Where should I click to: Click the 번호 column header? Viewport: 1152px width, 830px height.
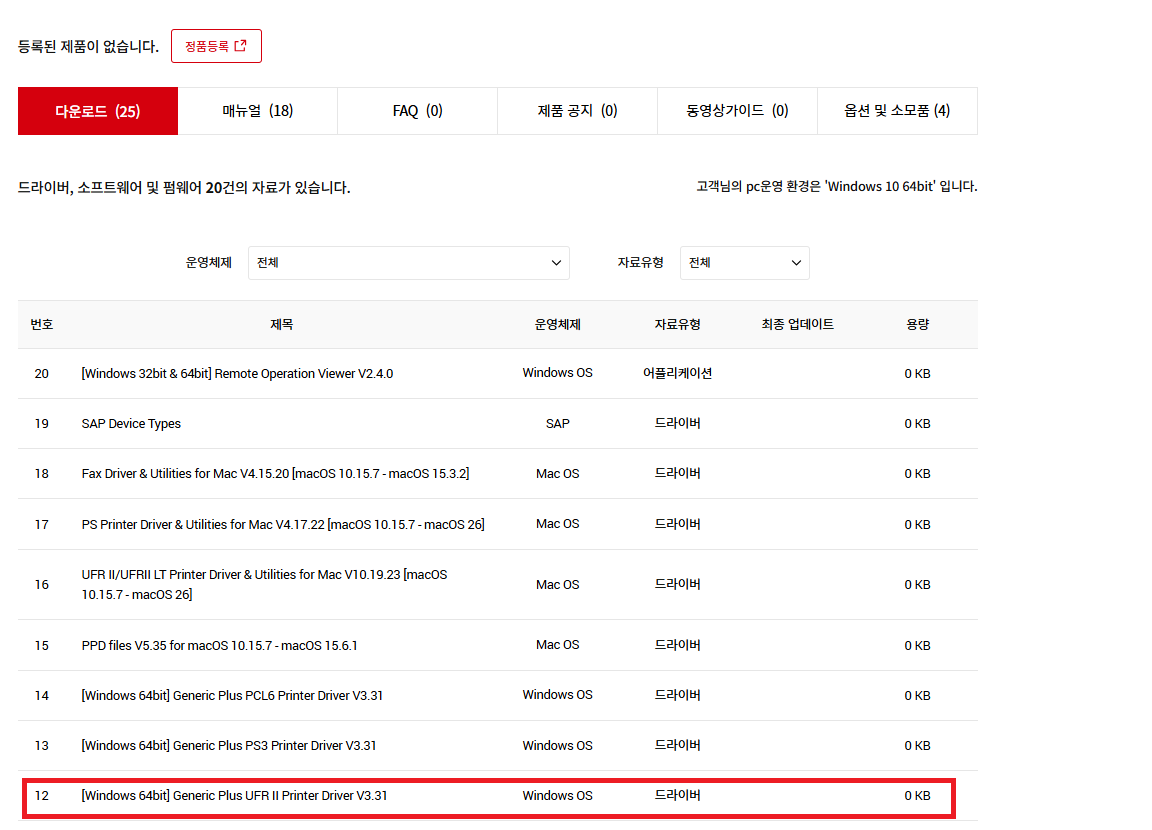click(42, 325)
